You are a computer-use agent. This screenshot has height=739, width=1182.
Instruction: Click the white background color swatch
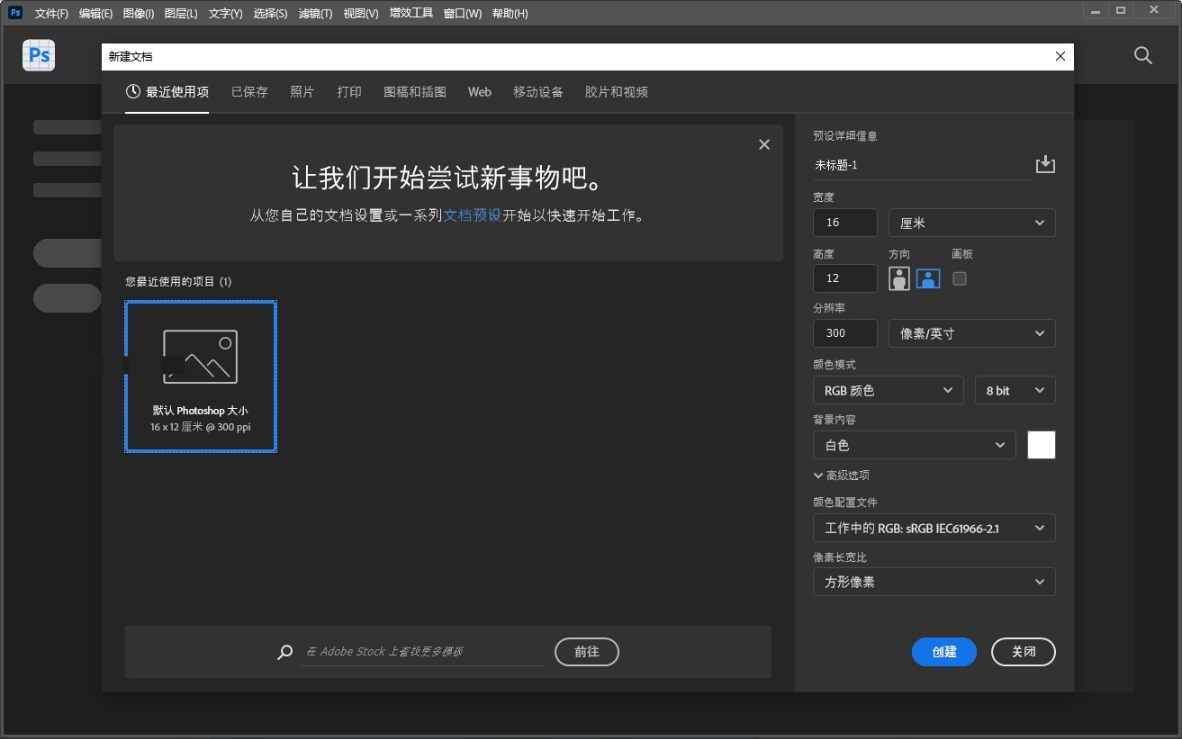coord(1041,445)
